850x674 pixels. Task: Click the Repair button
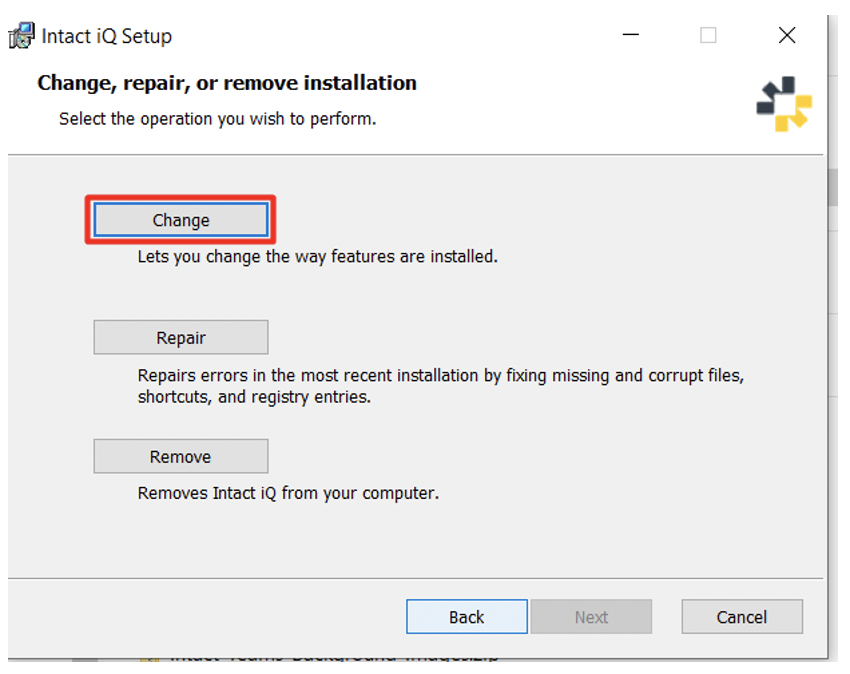click(x=181, y=337)
